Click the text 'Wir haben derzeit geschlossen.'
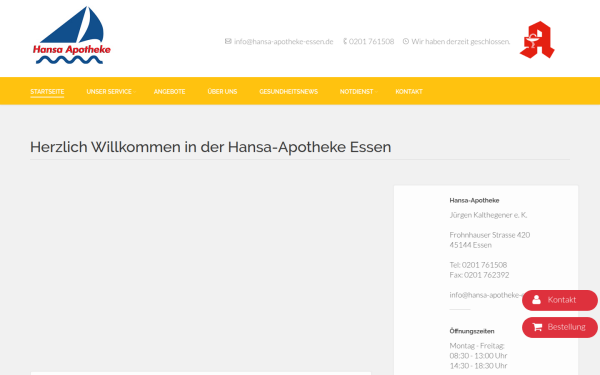This screenshot has height=375, width=600. tap(461, 41)
